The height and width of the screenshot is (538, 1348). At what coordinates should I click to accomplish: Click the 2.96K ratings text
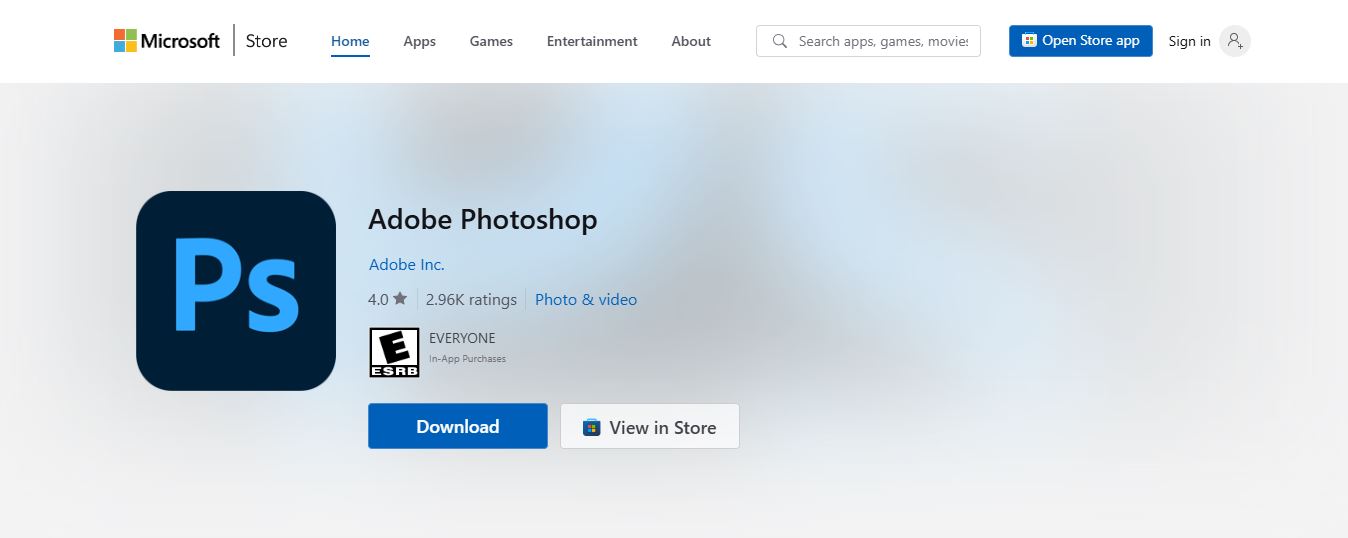tap(471, 299)
